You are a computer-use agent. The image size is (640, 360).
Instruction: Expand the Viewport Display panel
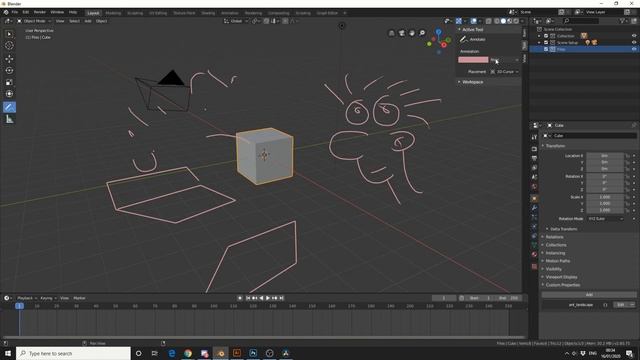[x=561, y=277]
